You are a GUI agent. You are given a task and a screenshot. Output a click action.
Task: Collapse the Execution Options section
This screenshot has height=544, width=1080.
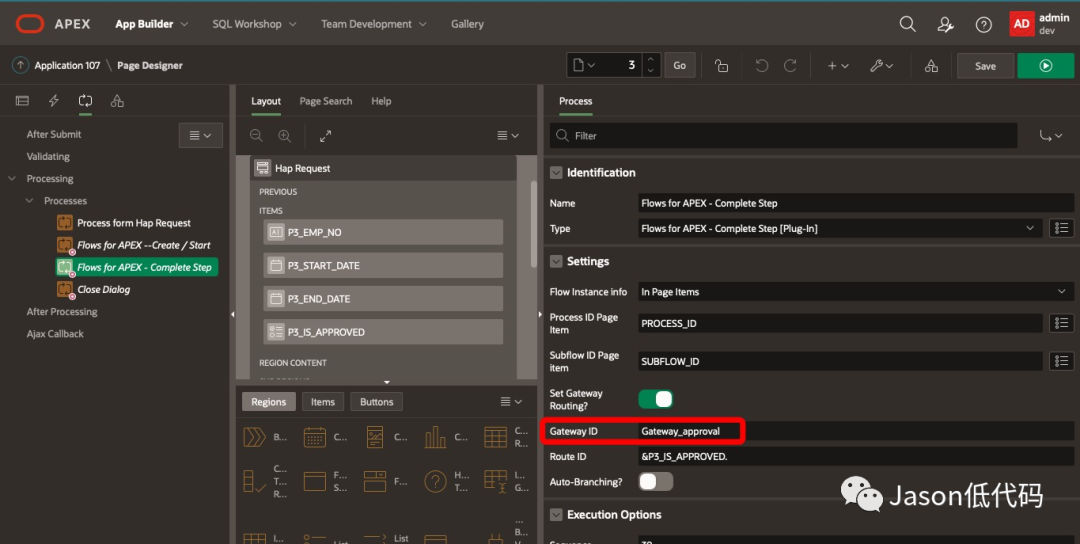(x=556, y=515)
